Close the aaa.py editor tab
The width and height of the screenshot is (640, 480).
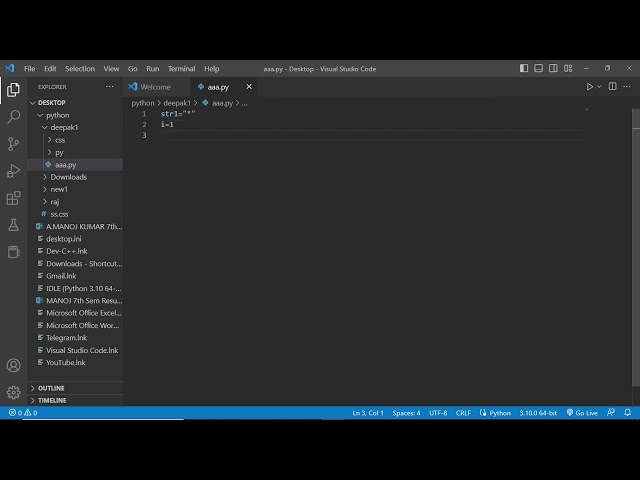tap(249, 87)
